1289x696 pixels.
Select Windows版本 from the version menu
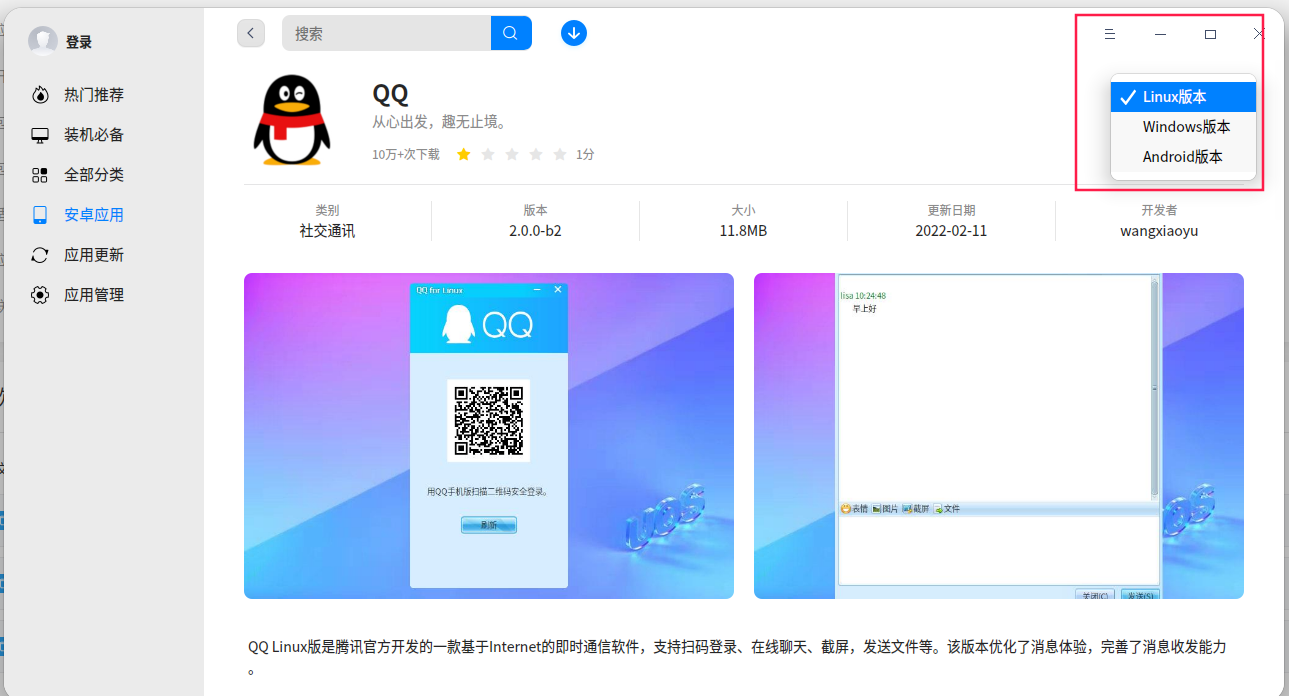[x=1183, y=127]
